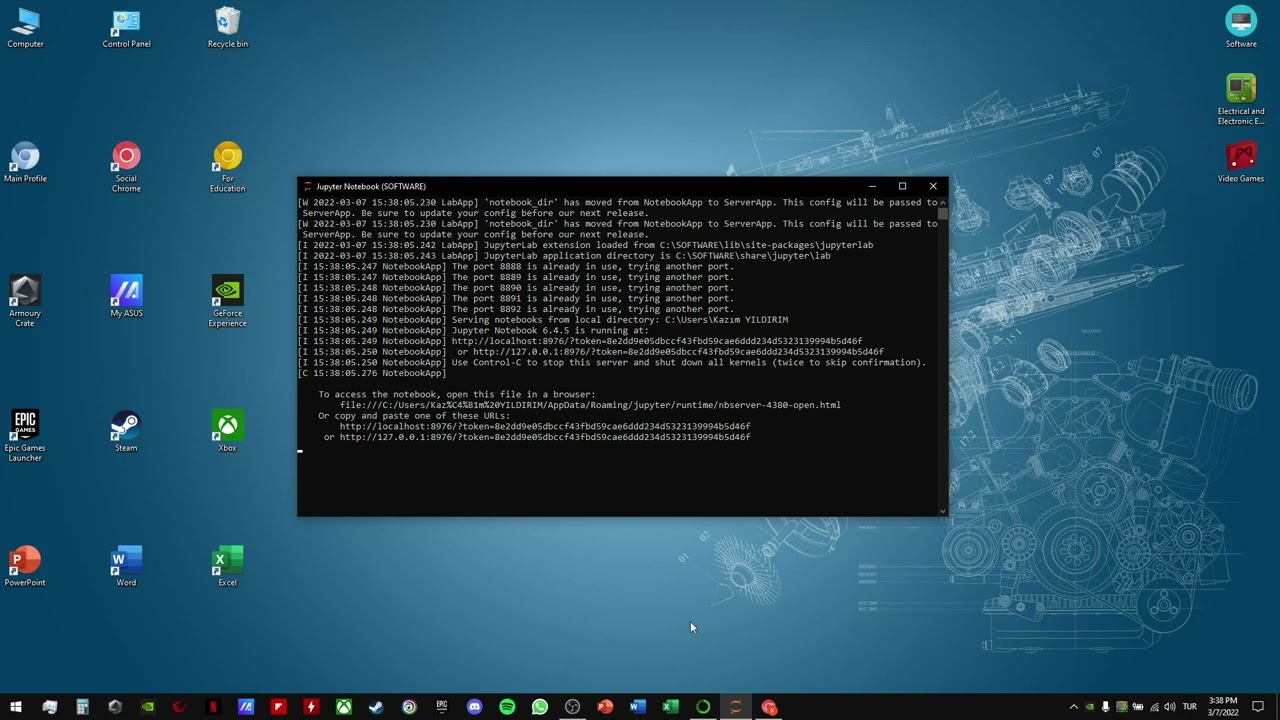1280x720 pixels.
Task: Open Discord from the taskbar
Action: pyautogui.click(x=474, y=707)
